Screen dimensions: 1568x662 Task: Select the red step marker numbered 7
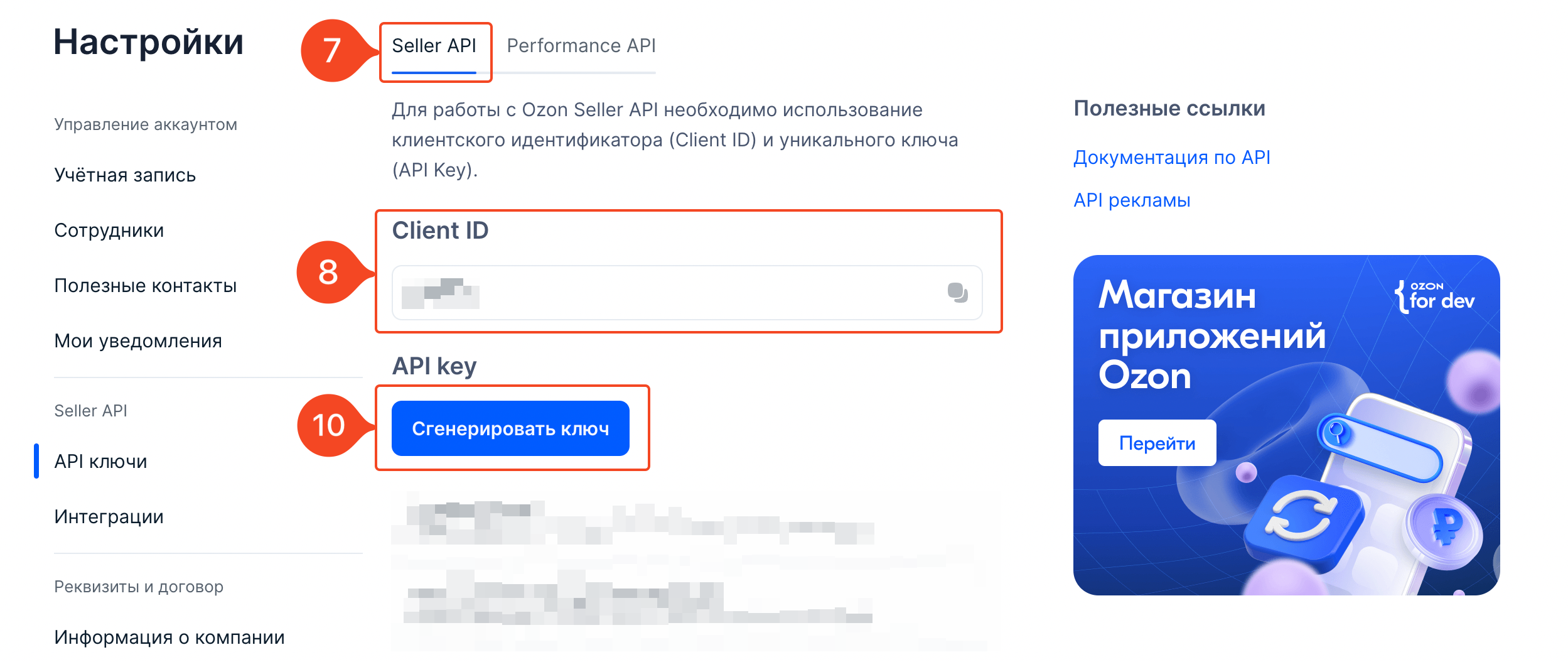coord(333,50)
